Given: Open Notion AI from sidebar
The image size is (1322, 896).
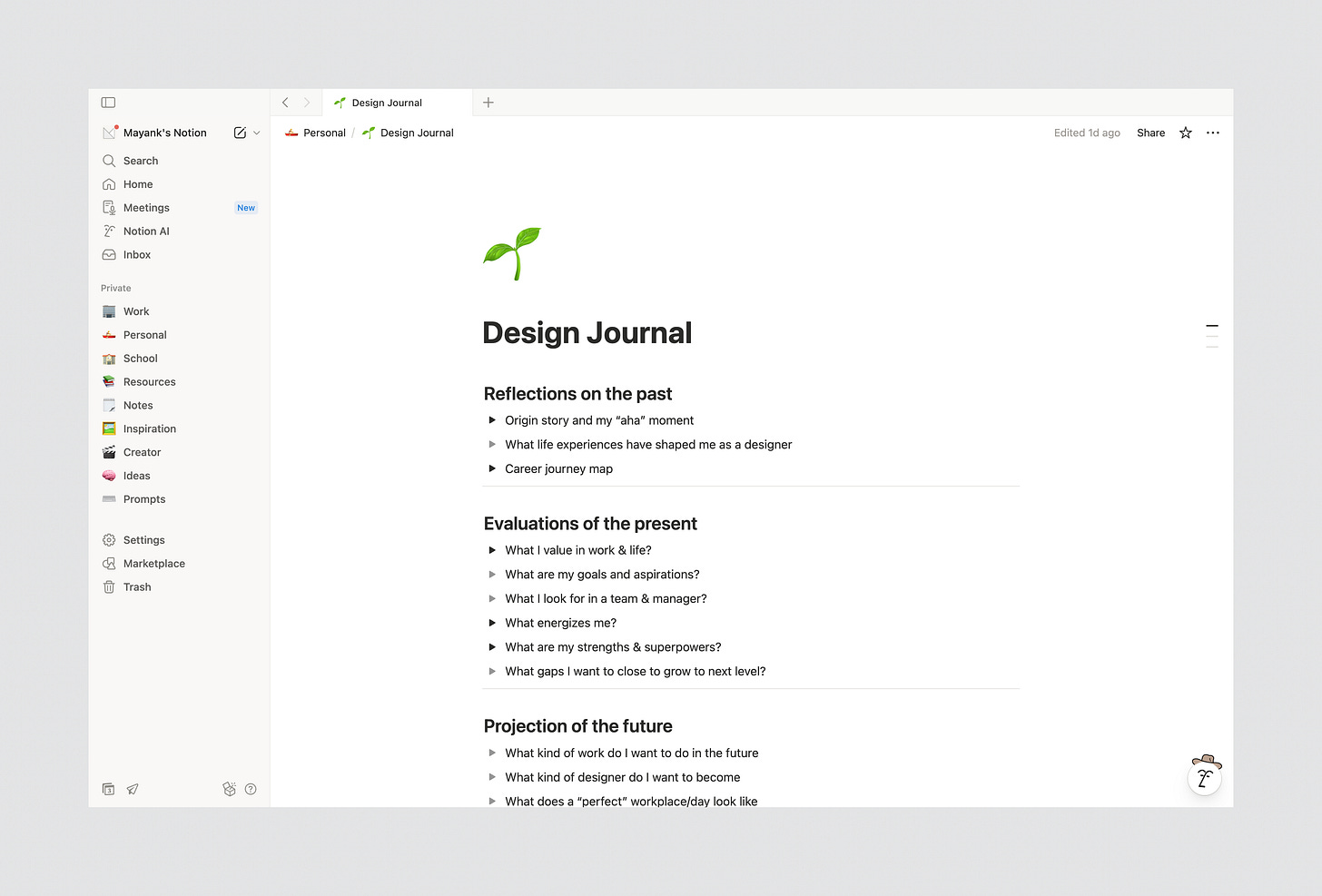Looking at the screenshot, I should [180, 231].
